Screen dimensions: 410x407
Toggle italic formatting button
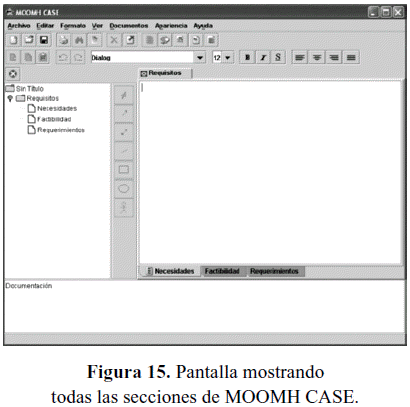coord(263,57)
